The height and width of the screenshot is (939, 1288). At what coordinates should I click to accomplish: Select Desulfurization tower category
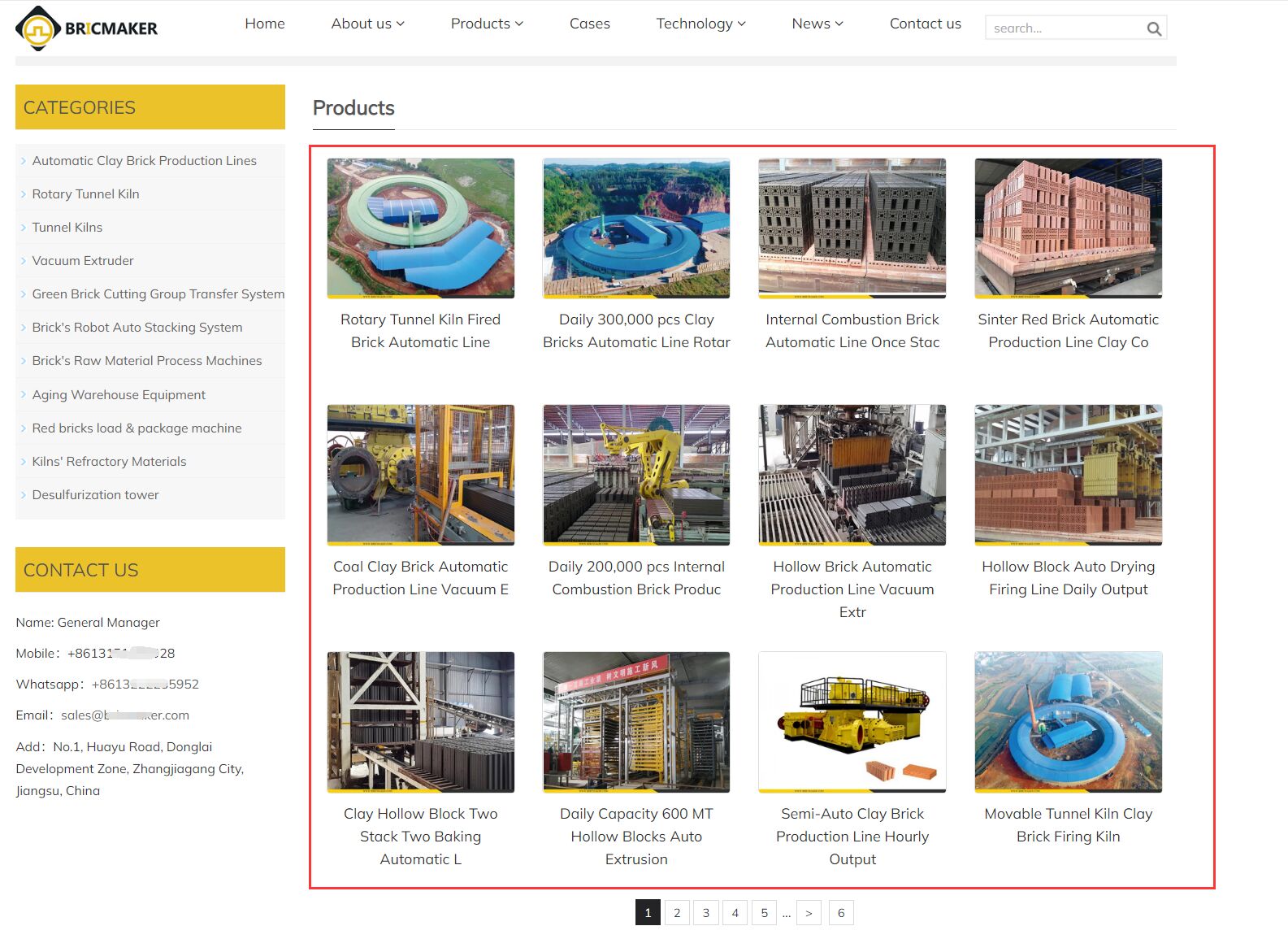[95, 495]
